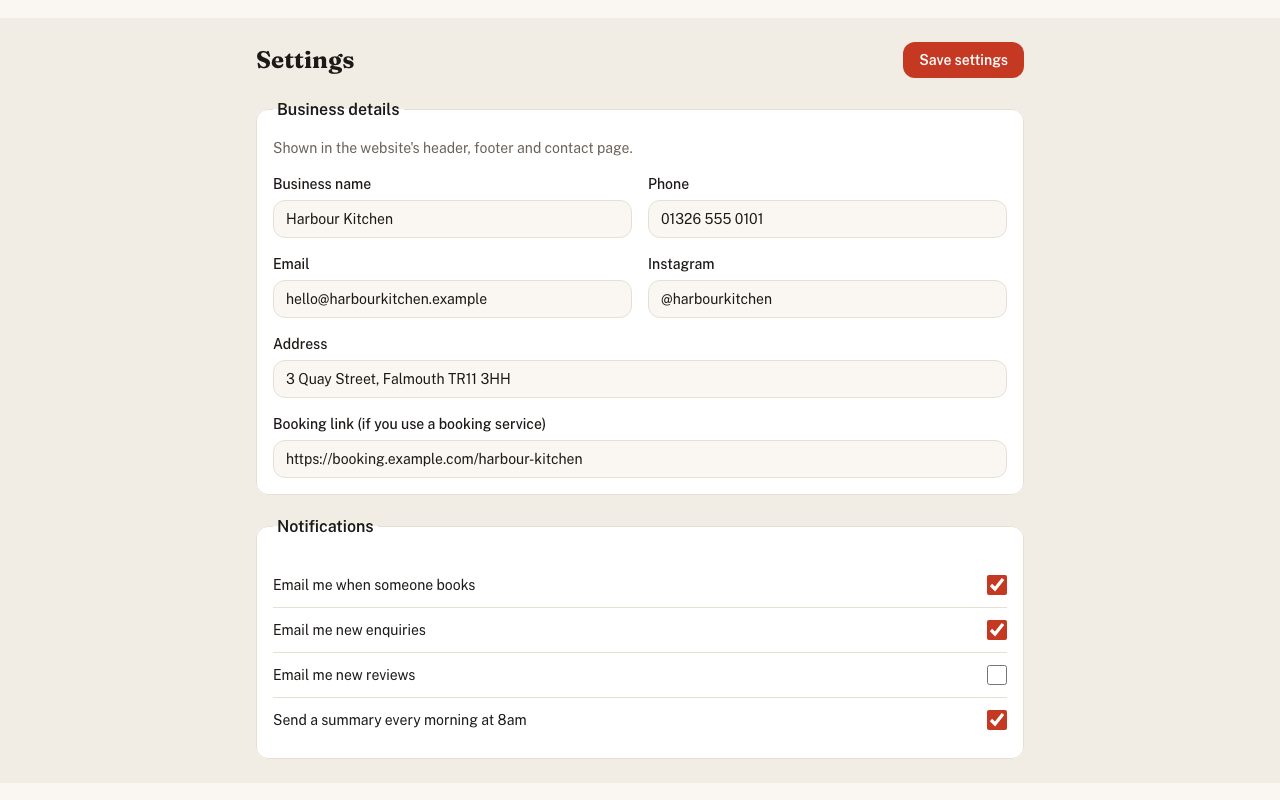The image size is (1280, 800).
Task: Click the 'Address' field label
Action: click(x=300, y=344)
